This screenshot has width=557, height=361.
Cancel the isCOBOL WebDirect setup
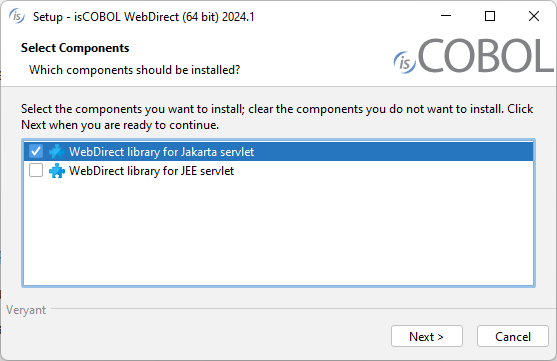tap(513, 336)
